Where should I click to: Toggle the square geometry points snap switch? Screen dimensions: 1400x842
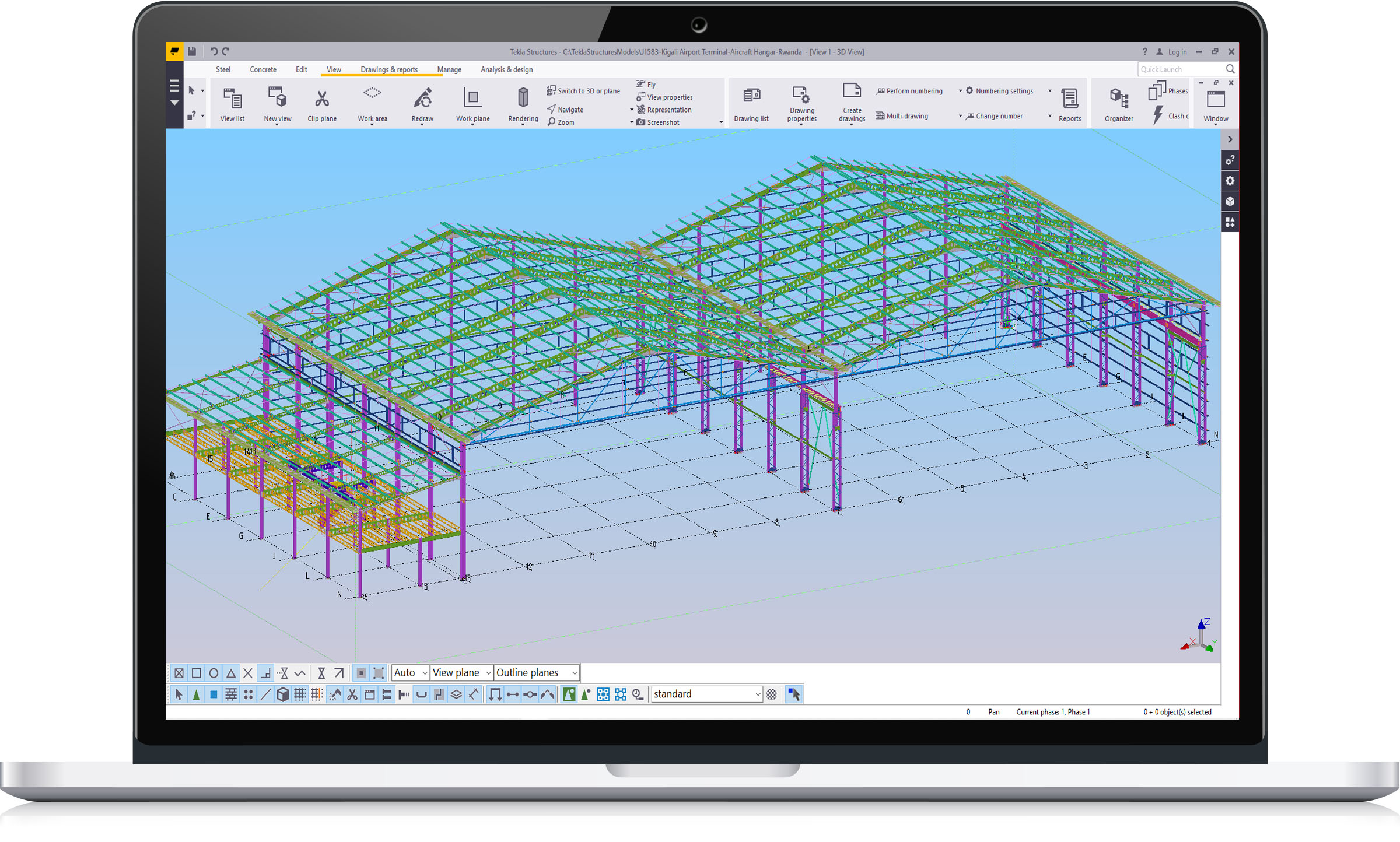(x=197, y=673)
